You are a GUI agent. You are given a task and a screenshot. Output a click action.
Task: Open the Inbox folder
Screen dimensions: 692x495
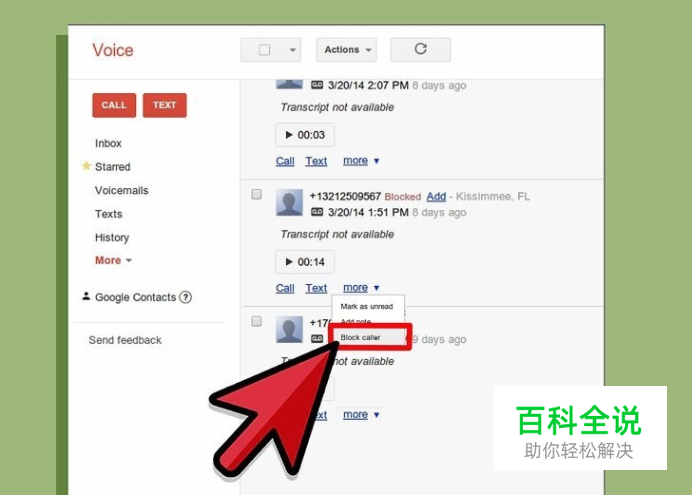108,143
